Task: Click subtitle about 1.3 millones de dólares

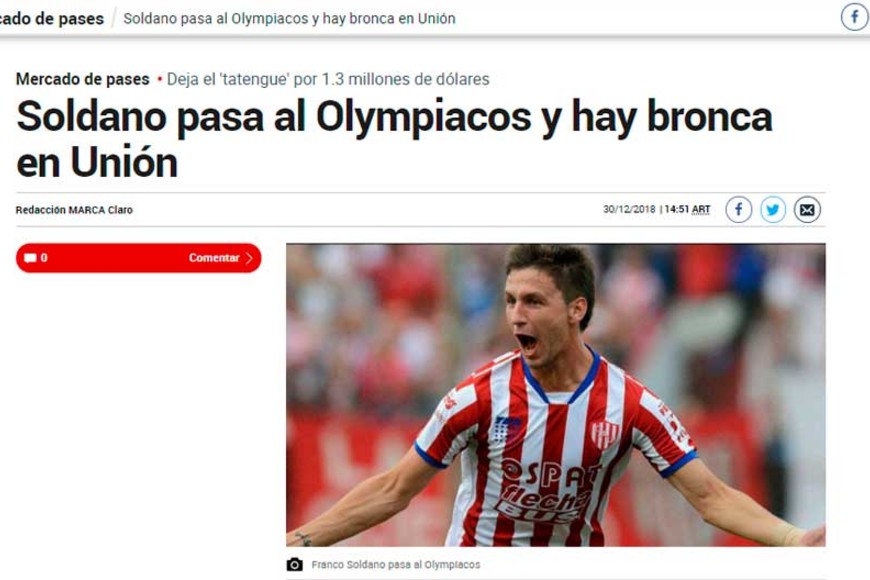Action: pyautogui.click(x=328, y=79)
